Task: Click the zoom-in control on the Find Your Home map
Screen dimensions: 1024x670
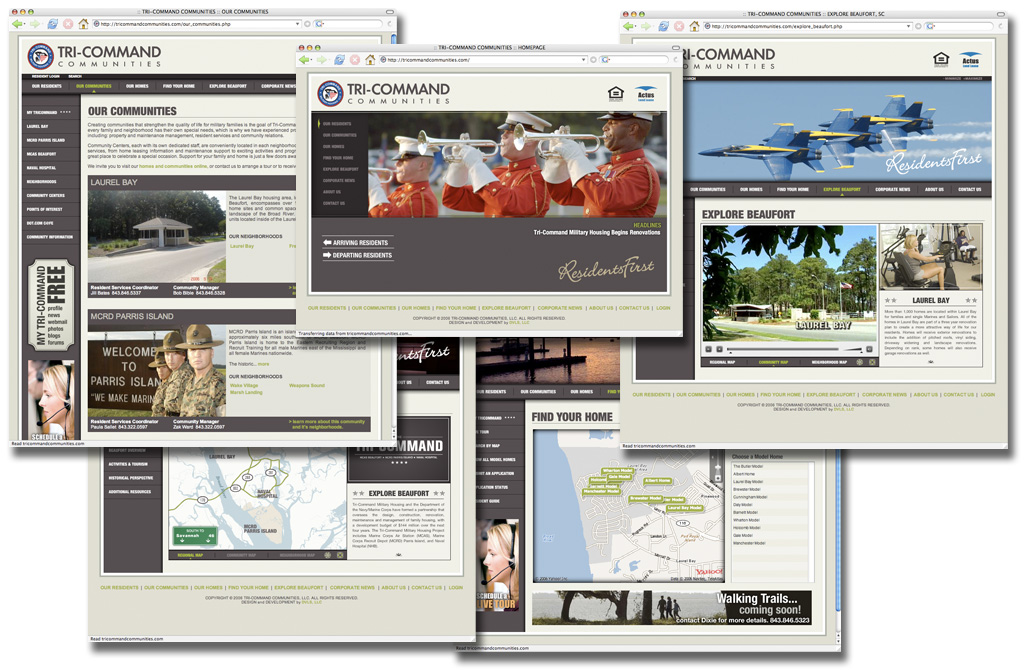Action: pos(718,467)
